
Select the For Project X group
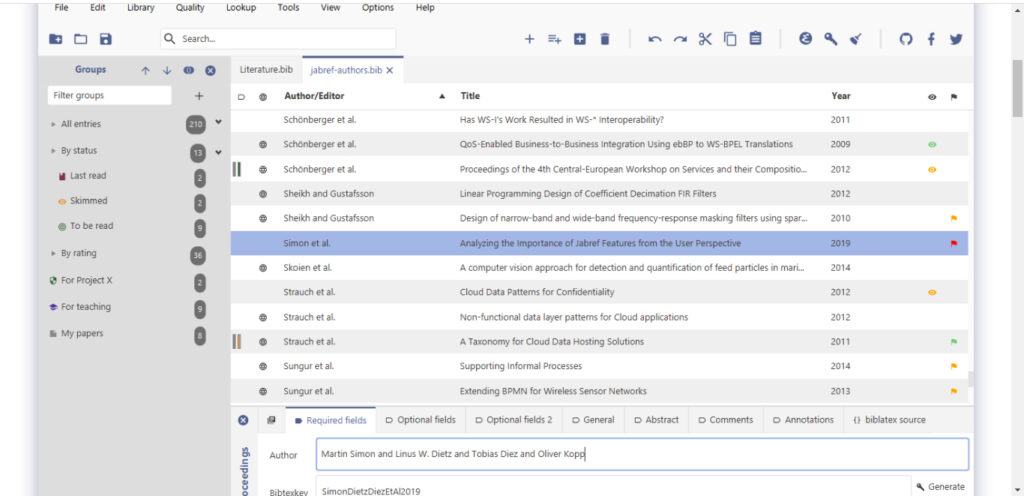86,281
